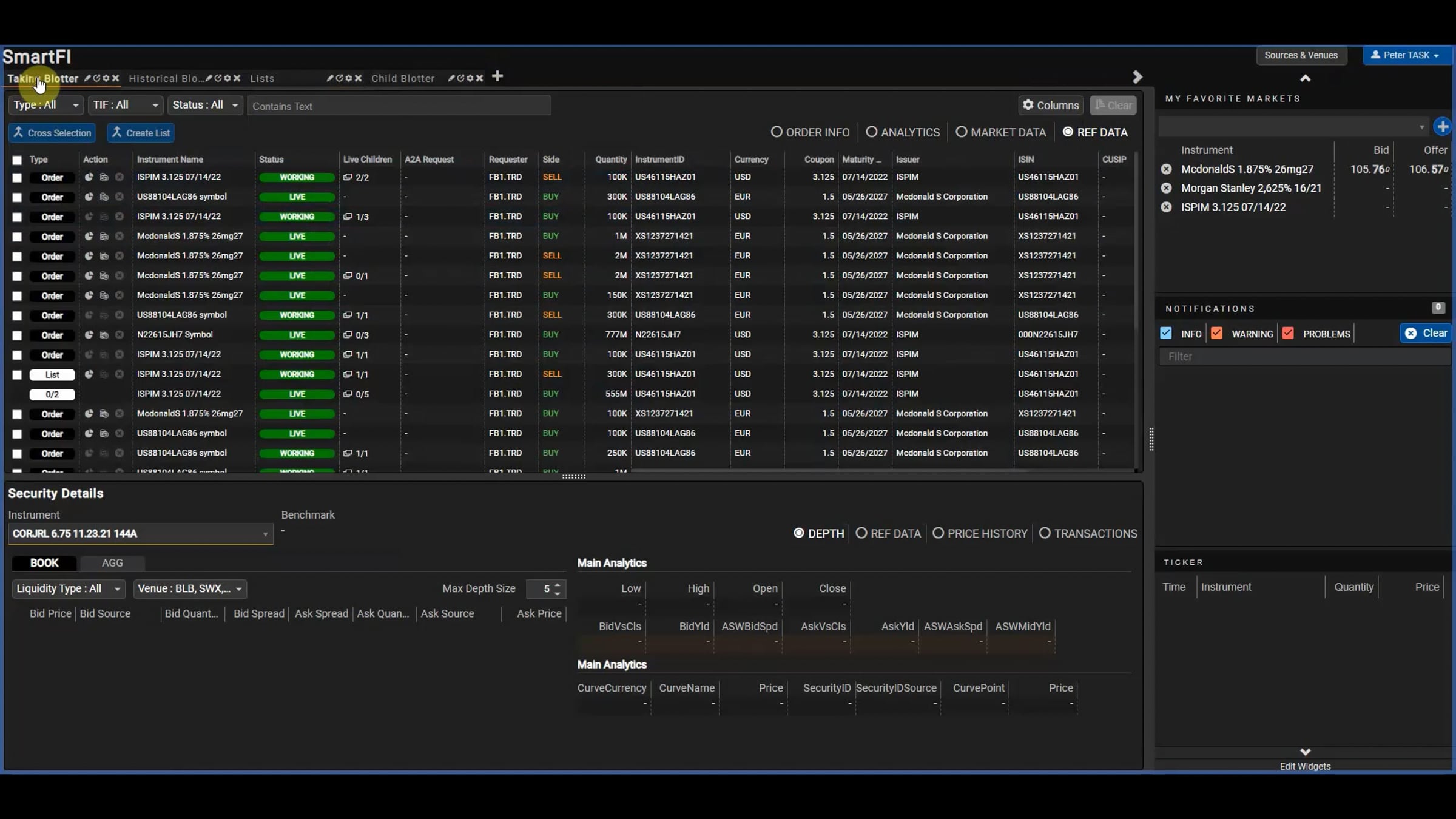
Task: Open the gear settings icon on Child Blotter tab
Action: pos(470,78)
